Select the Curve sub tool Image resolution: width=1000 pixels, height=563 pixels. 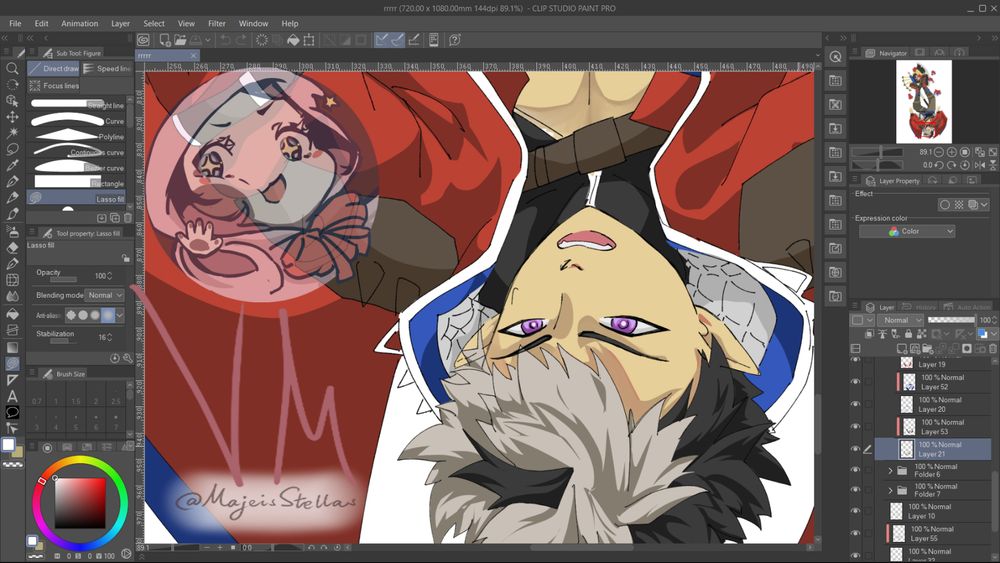coord(77,120)
